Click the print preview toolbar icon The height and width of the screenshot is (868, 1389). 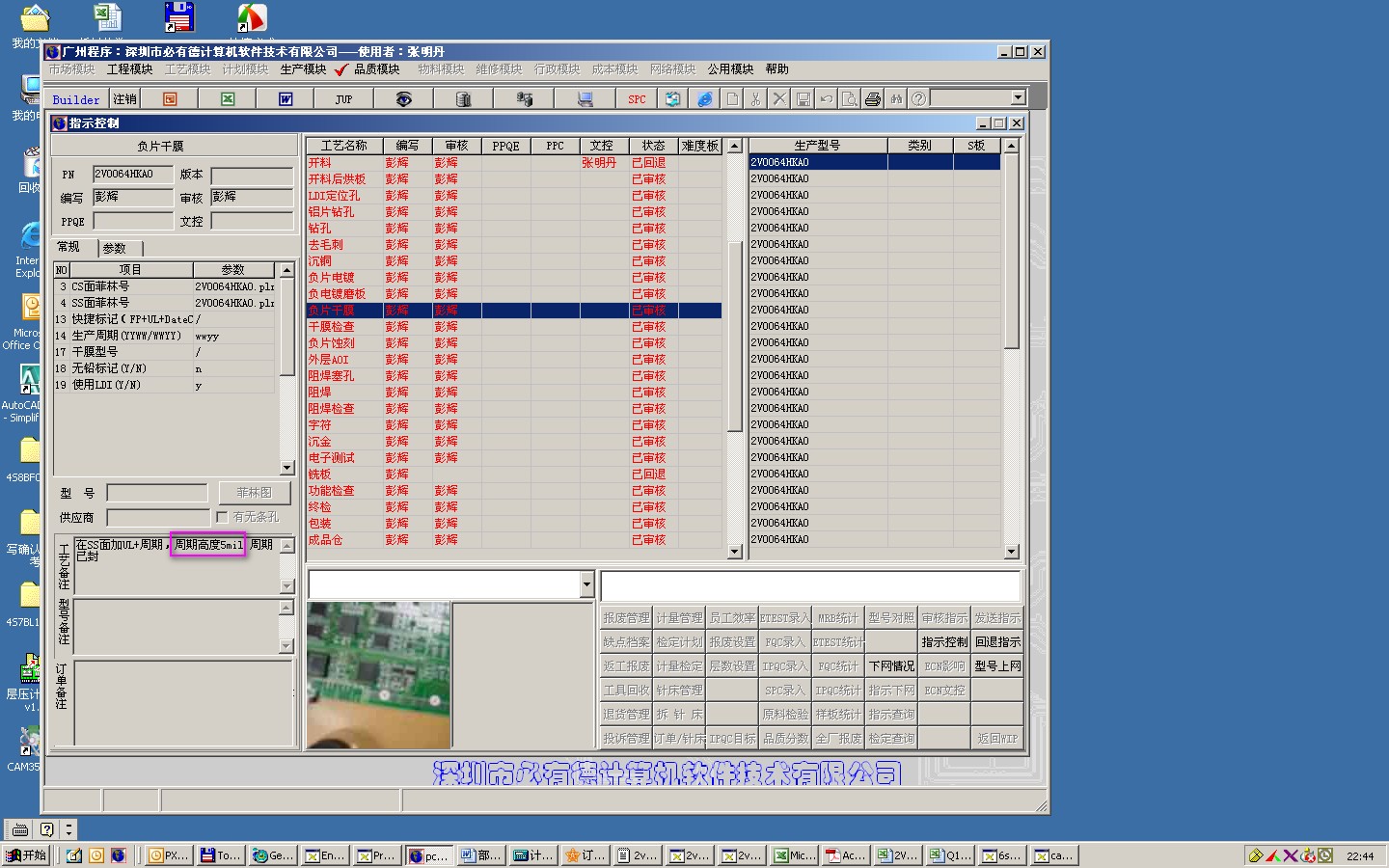tap(849, 99)
